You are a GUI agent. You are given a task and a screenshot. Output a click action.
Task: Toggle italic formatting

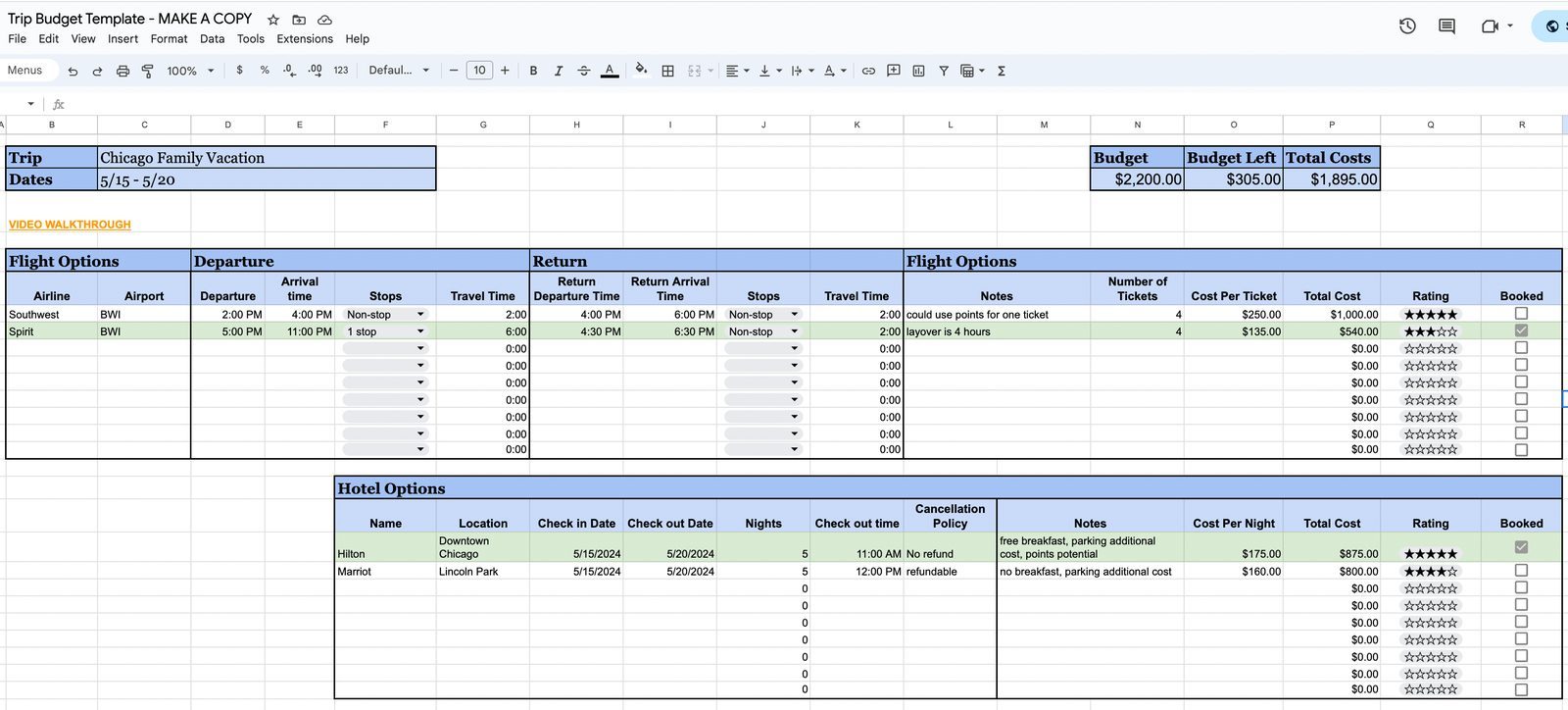(559, 71)
